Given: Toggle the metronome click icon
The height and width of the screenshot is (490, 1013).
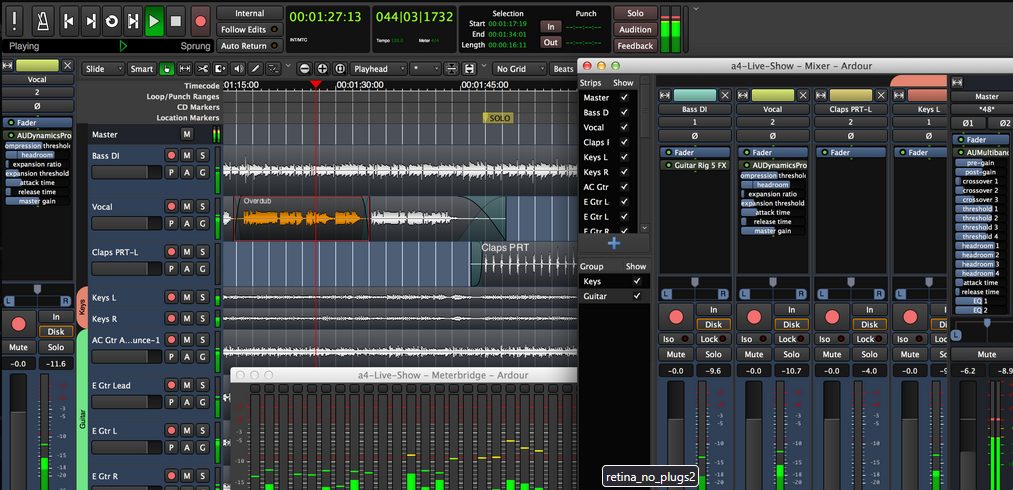Looking at the screenshot, I should click(x=43, y=21).
